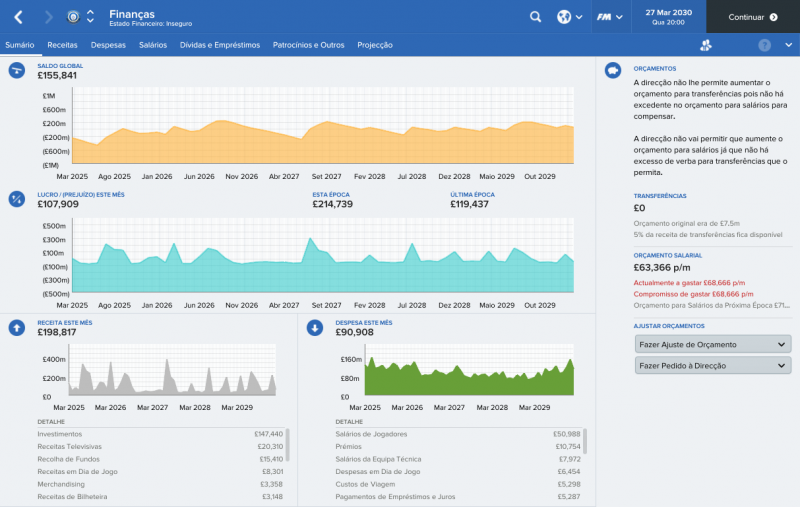
Task: Click the Receita Este Mês up-arrow icon
Action: point(17,327)
